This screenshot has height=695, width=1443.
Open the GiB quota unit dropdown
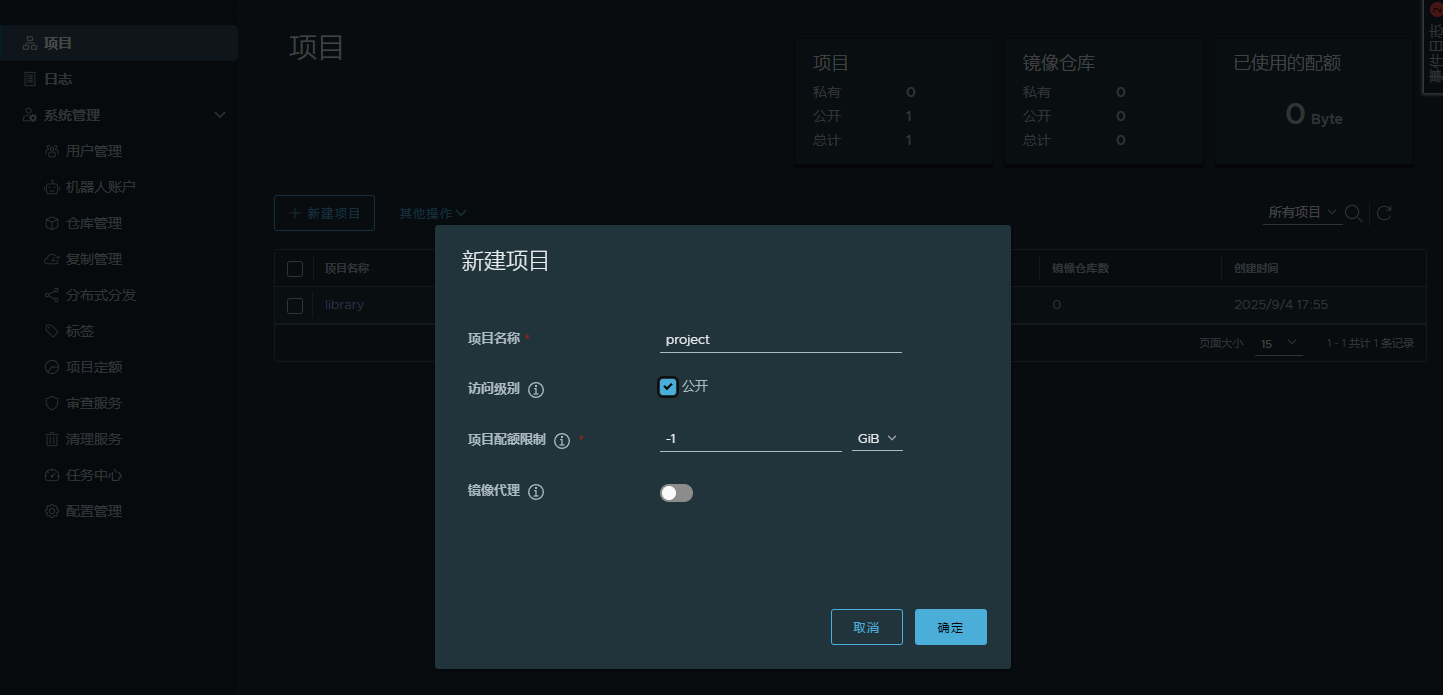tap(877, 439)
